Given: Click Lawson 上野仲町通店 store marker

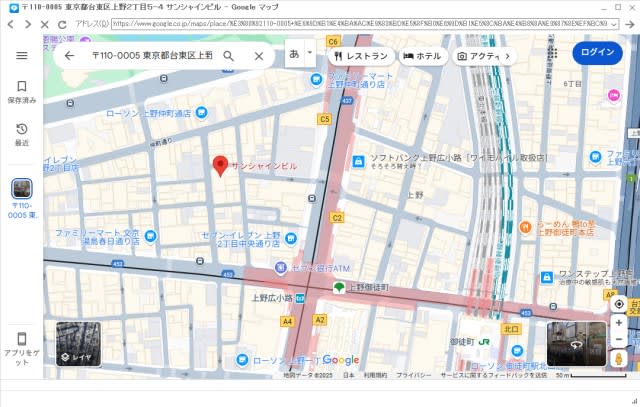Looking at the screenshot, I should [x=201, y=112].
